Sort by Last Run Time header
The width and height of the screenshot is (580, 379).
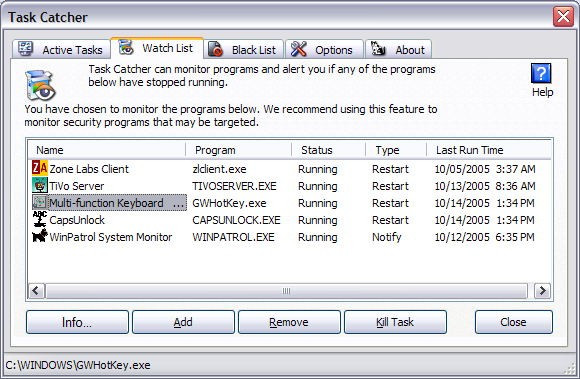[489, 150]
